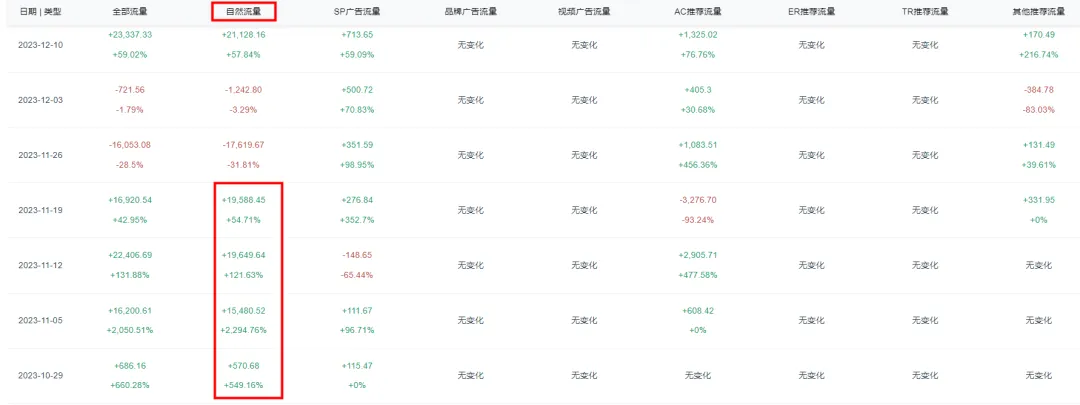Click the +570.68 natural traffic value

click(244, 366)
